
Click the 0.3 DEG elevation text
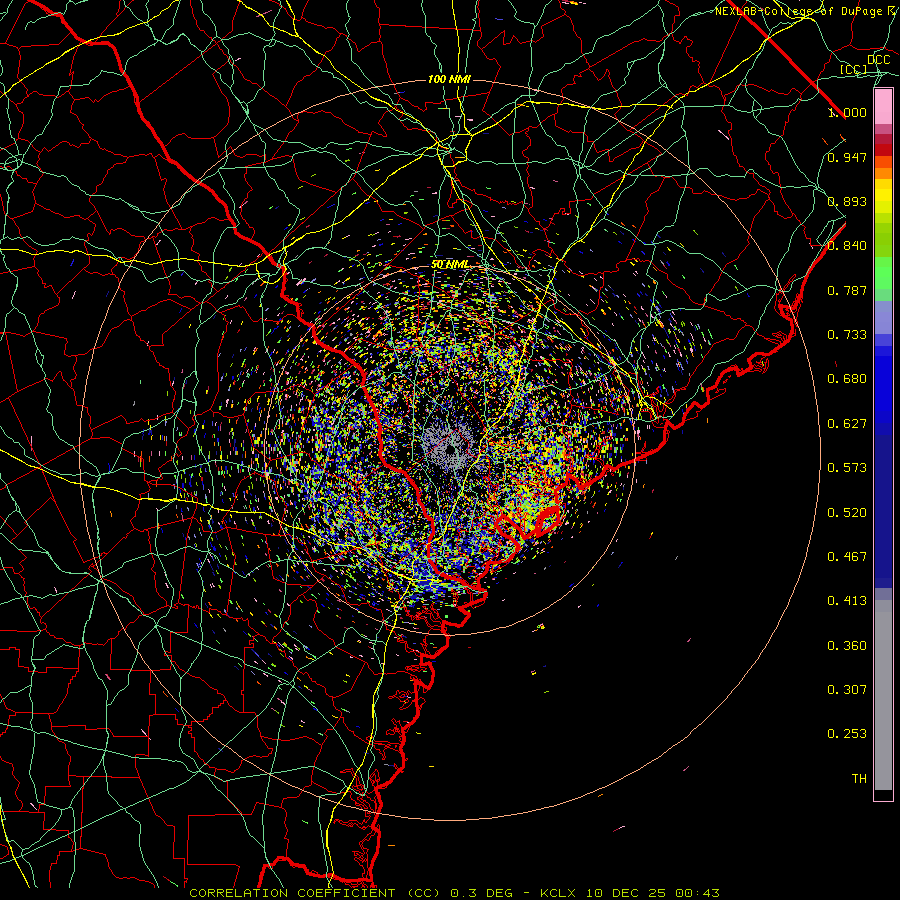coord(482,893)
